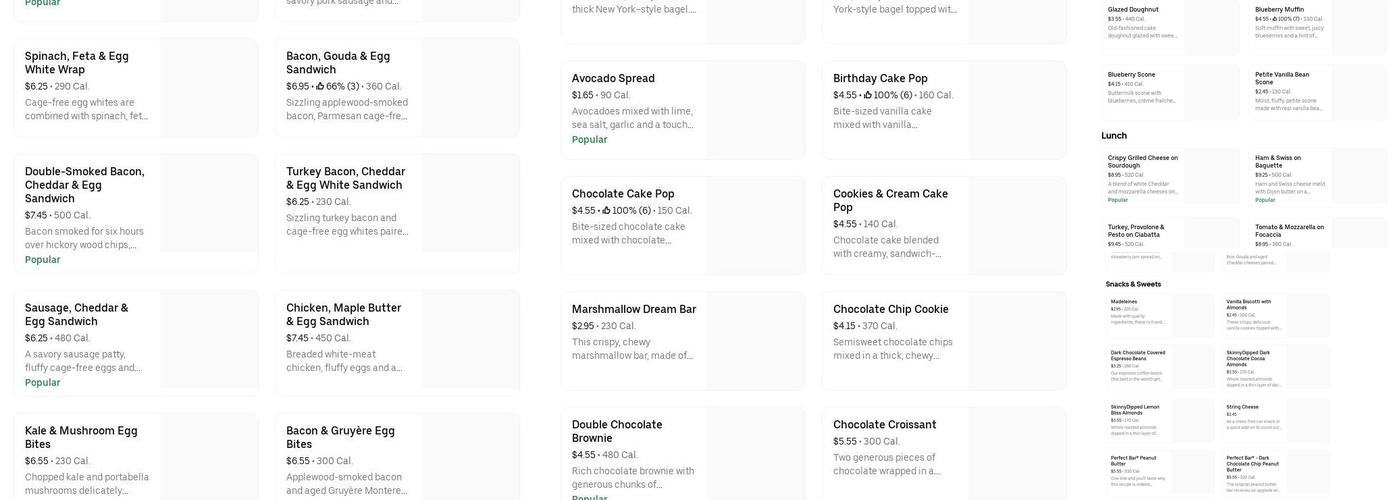Select the Marshmallow Dream Bar

634,310
